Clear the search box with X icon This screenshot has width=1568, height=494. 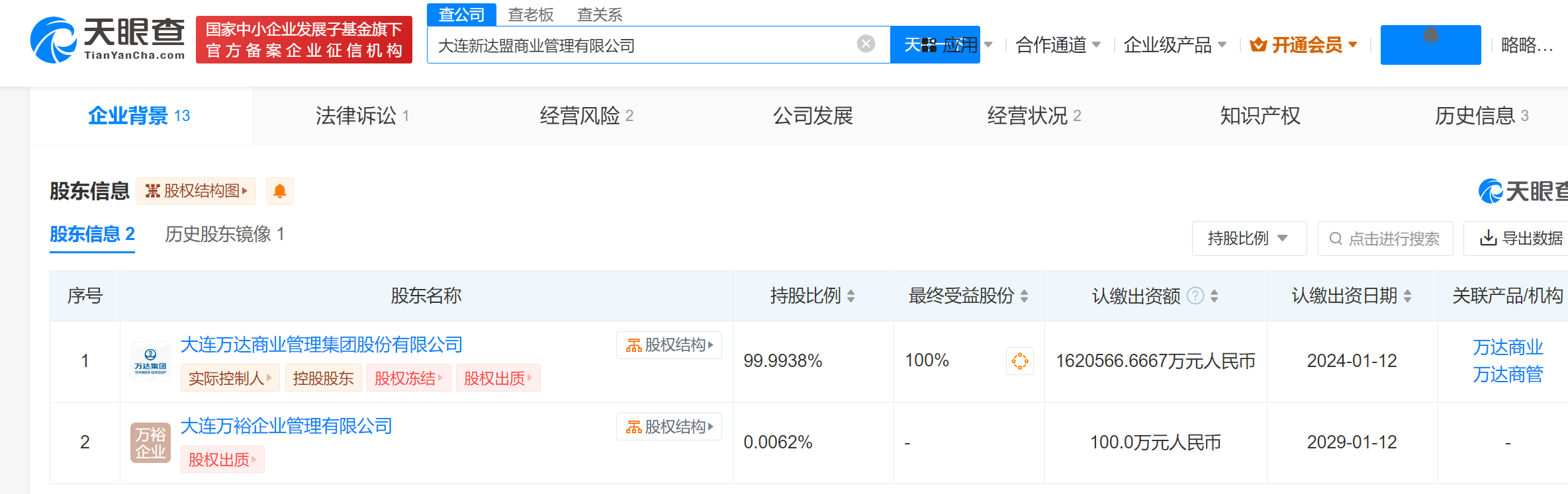pos(866,44)
